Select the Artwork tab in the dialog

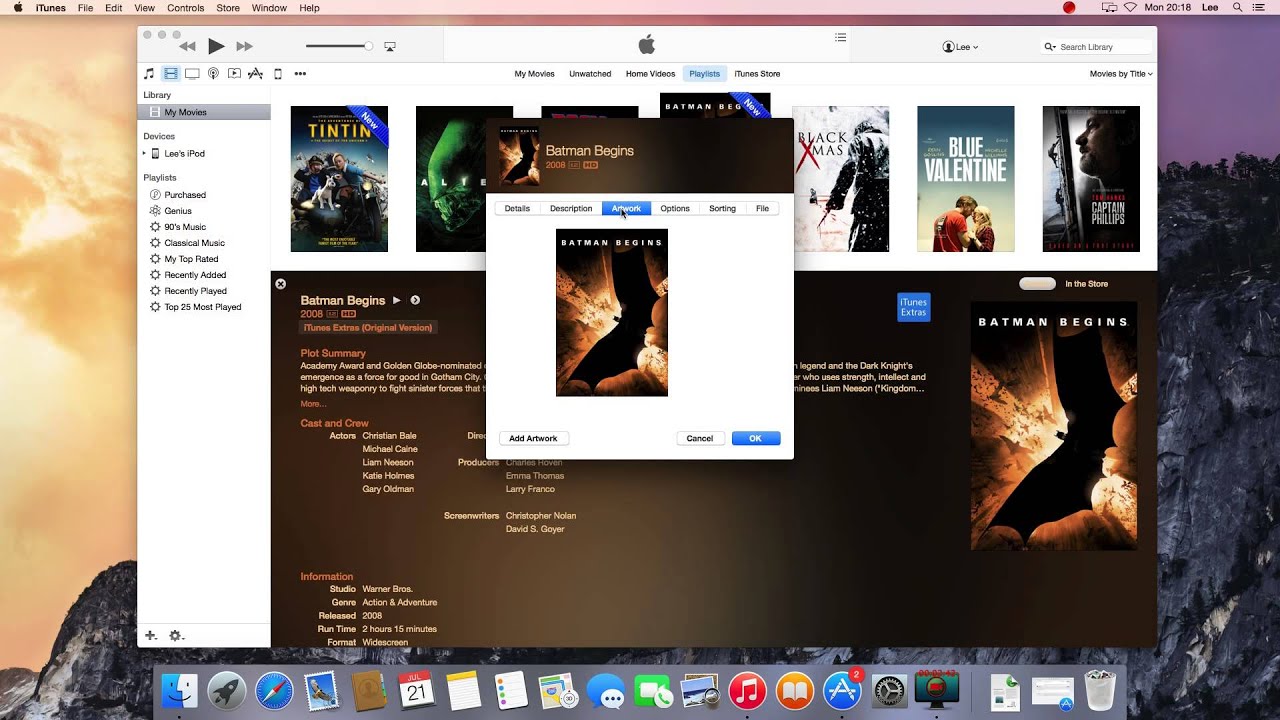[626, 208]
